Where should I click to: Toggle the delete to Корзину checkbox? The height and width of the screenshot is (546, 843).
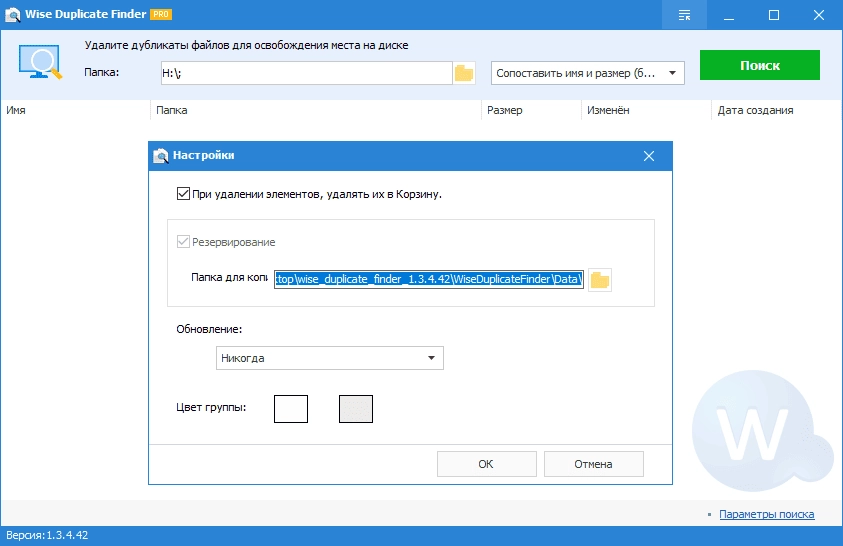[183, 193]
